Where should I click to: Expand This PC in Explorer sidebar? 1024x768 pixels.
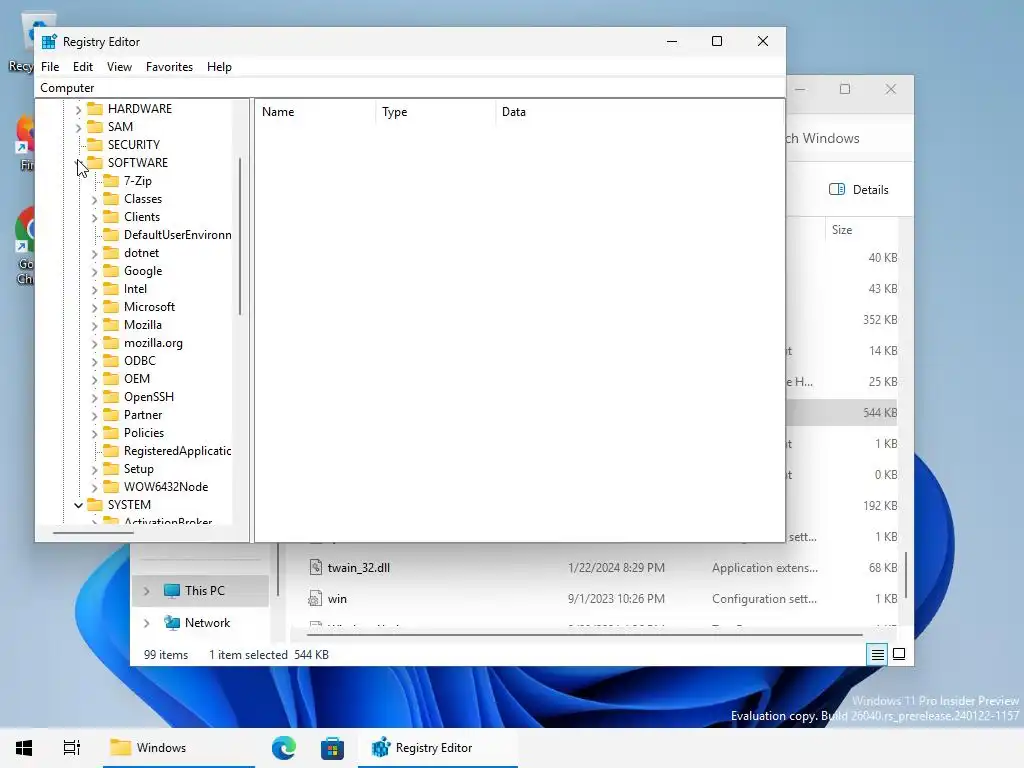click(146, 591)
